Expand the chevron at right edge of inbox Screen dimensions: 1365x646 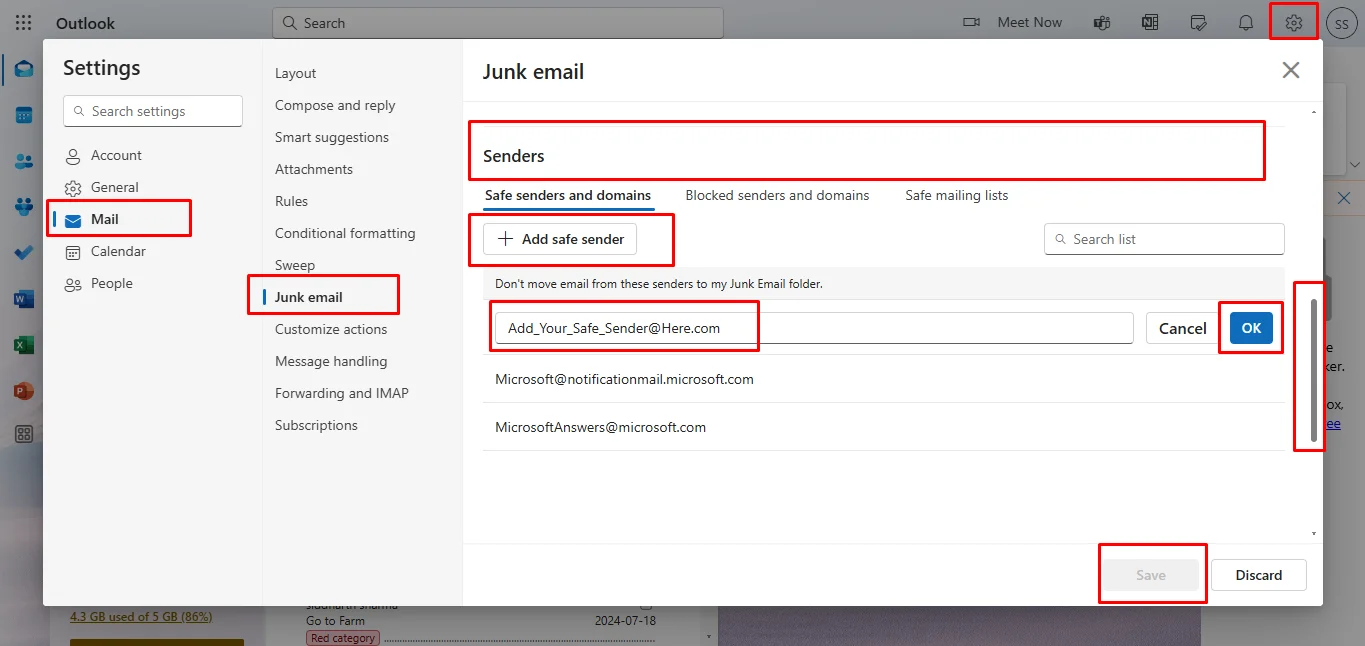click(x=1355, y=165)
